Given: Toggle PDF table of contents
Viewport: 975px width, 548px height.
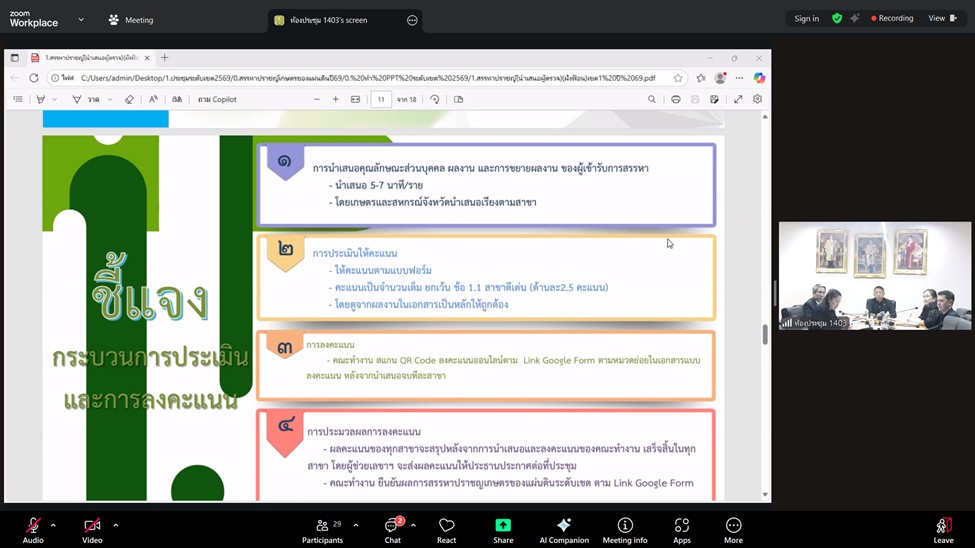Looking at the screenshot, I should [x=17, y=99].
